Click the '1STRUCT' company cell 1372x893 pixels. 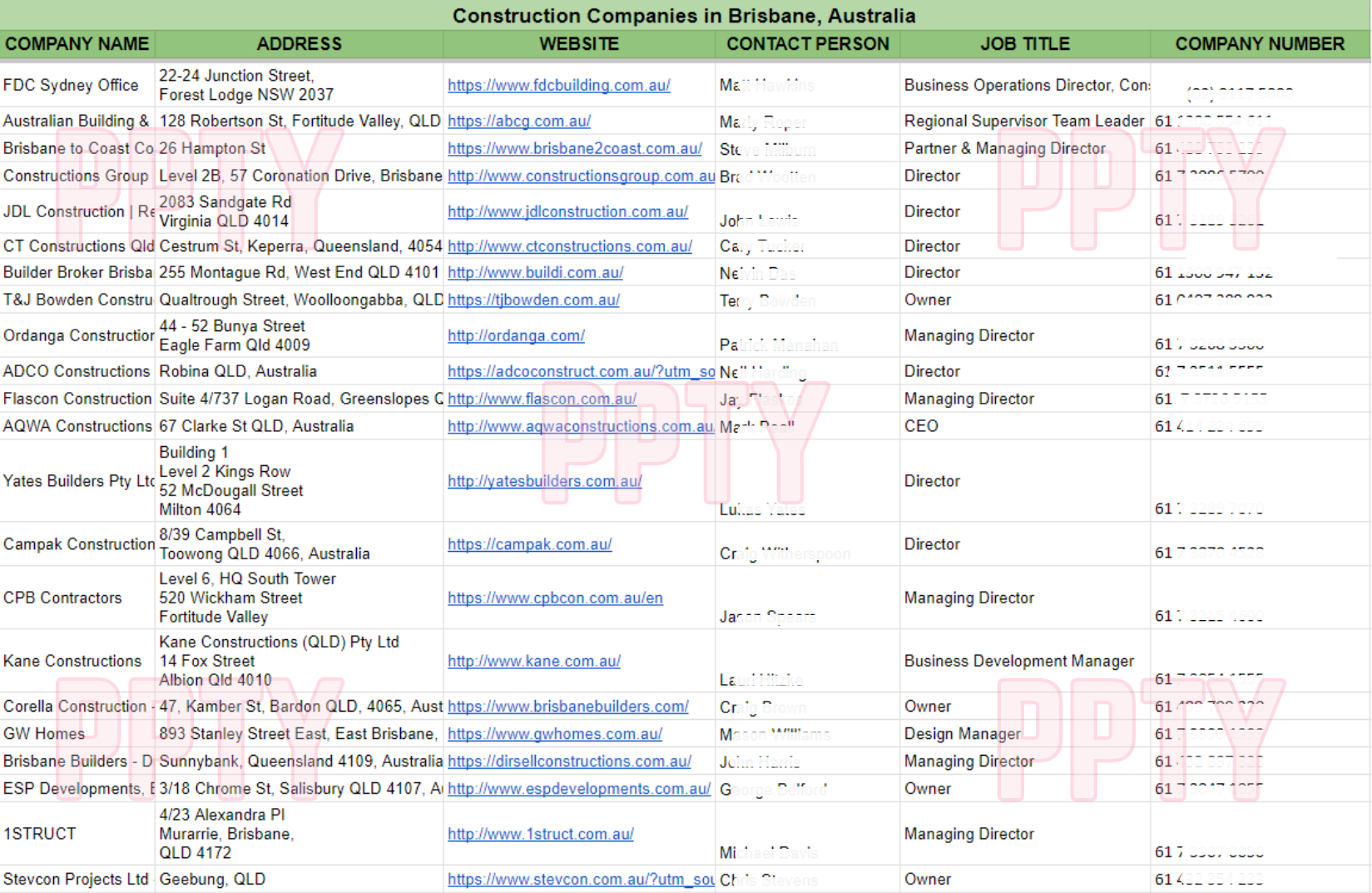[x=77, y=834]
